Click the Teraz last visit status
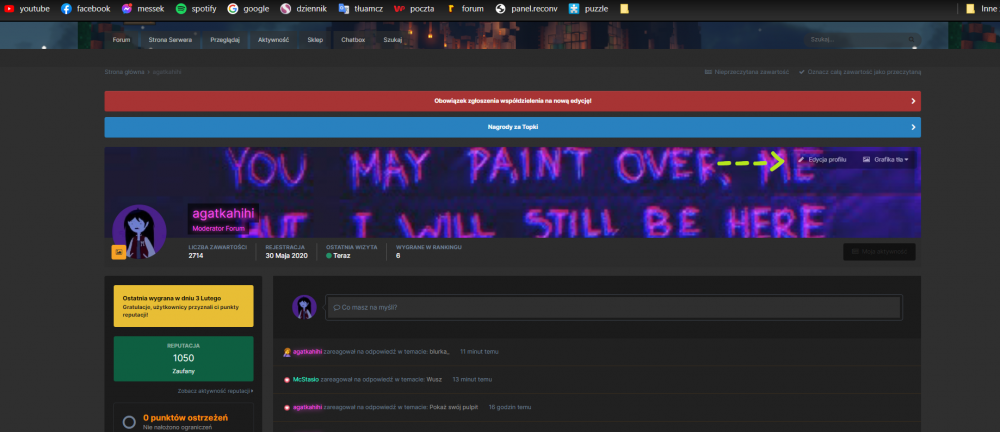1000x432 pixels. coord(338,255)
